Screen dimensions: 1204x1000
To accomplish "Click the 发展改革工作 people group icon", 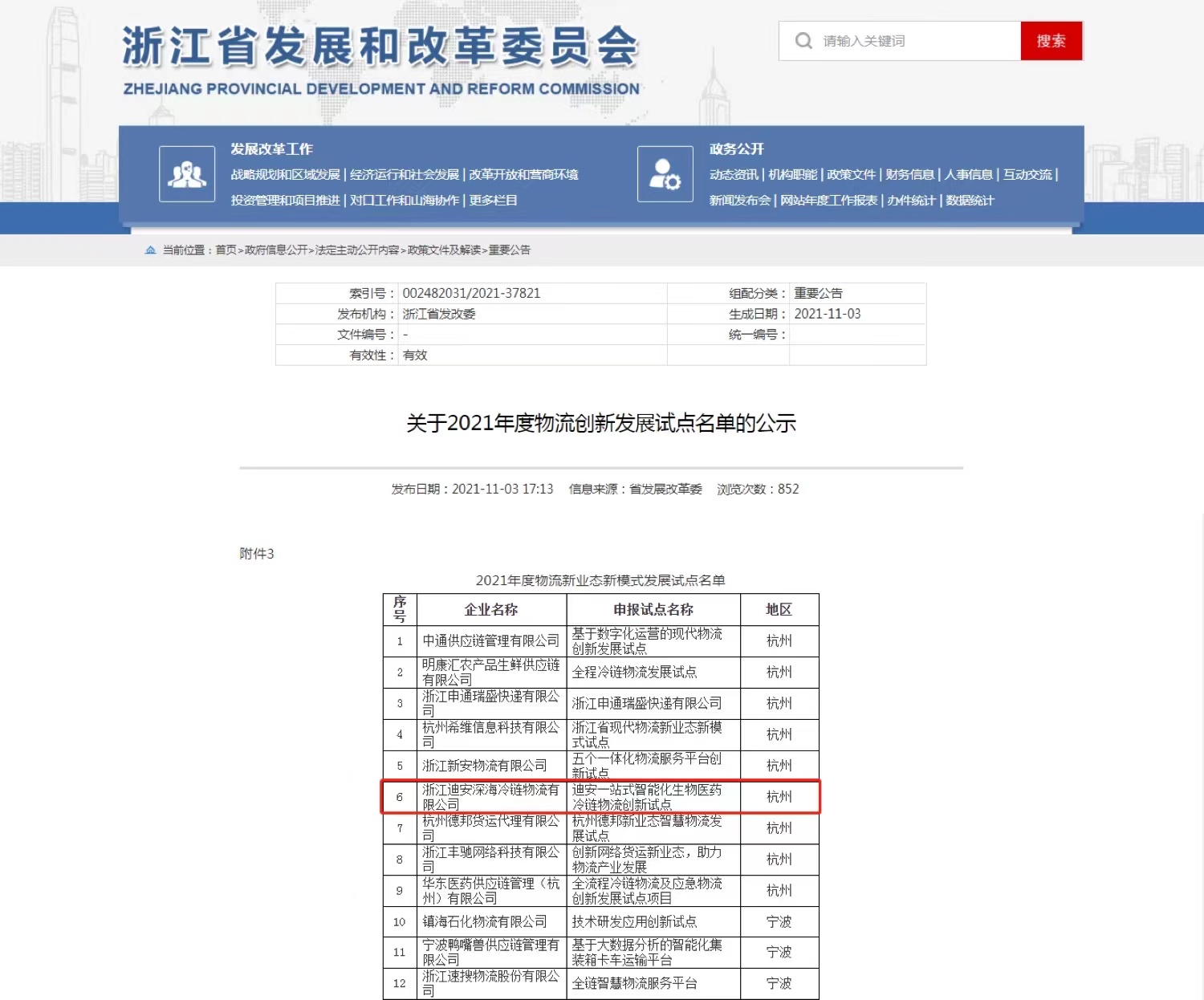I will coord(187,174).
